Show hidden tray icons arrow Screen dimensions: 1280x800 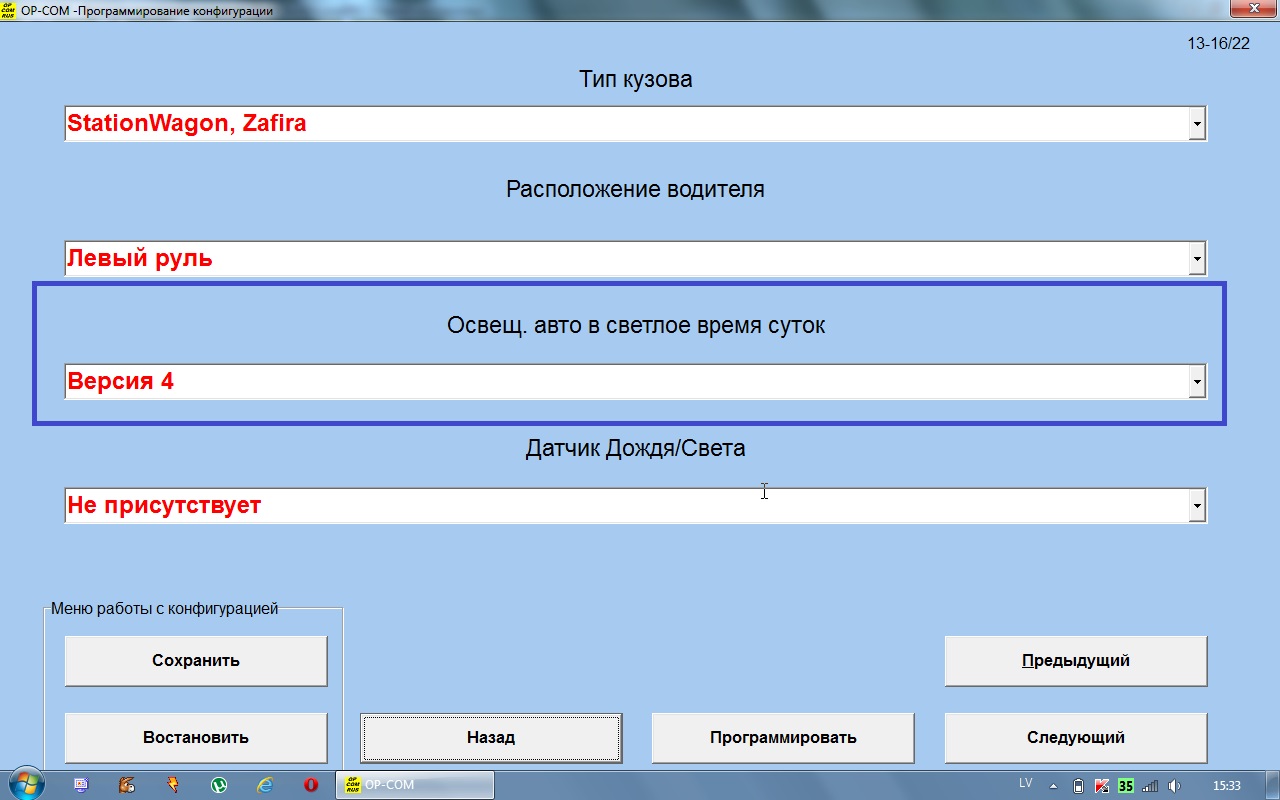[1053, 786]
